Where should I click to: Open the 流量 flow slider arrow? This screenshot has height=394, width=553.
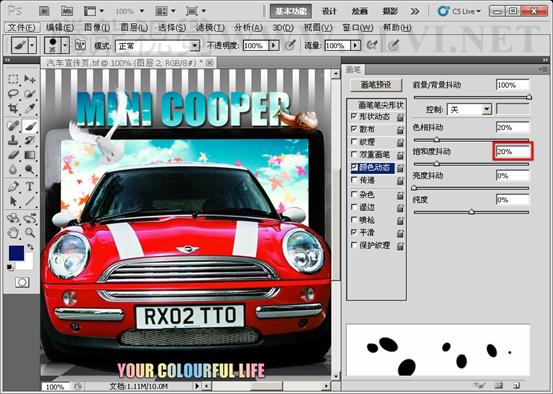pyautogui.click(x=356, y=46)
